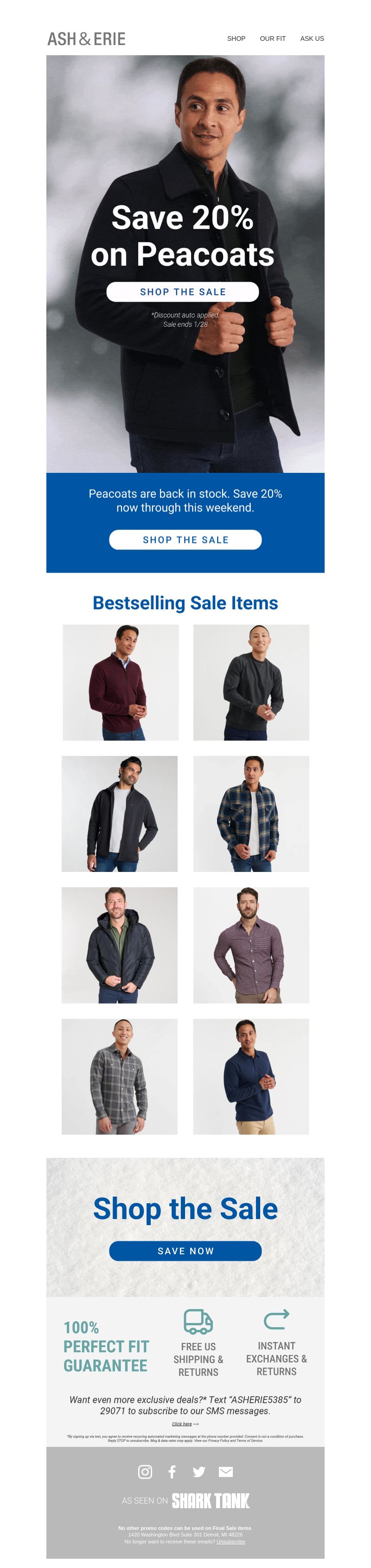This screenshot has width=371, height=1568.
Task: Follow the 'Click here' SMS link
Action: [x=182, y=1424]
